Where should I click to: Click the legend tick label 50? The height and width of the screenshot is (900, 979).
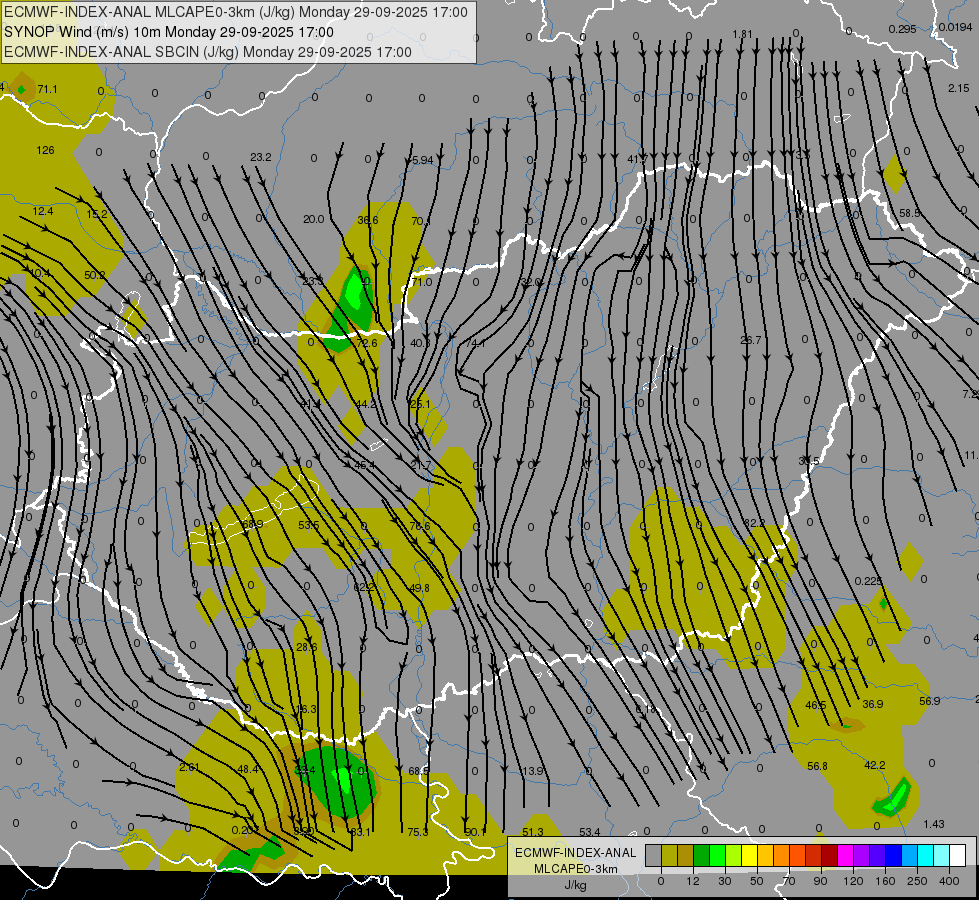tap(757, 881)
